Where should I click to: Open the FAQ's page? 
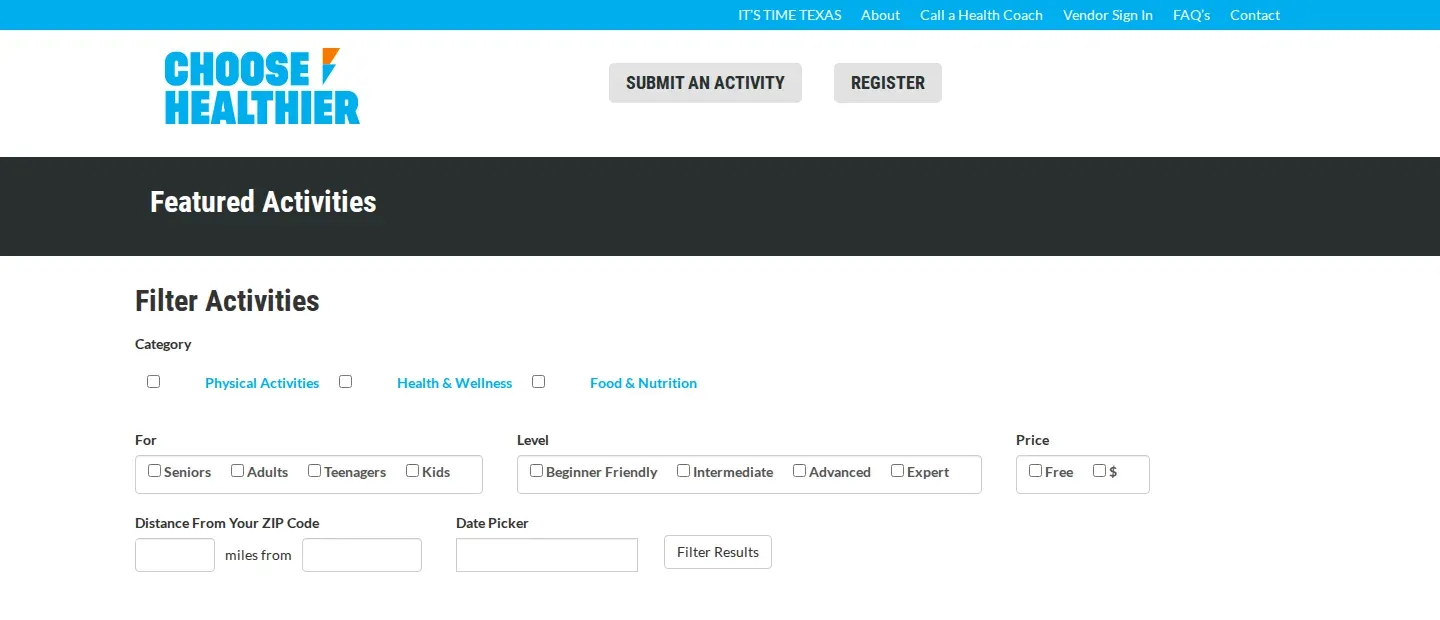[1192, 15]
